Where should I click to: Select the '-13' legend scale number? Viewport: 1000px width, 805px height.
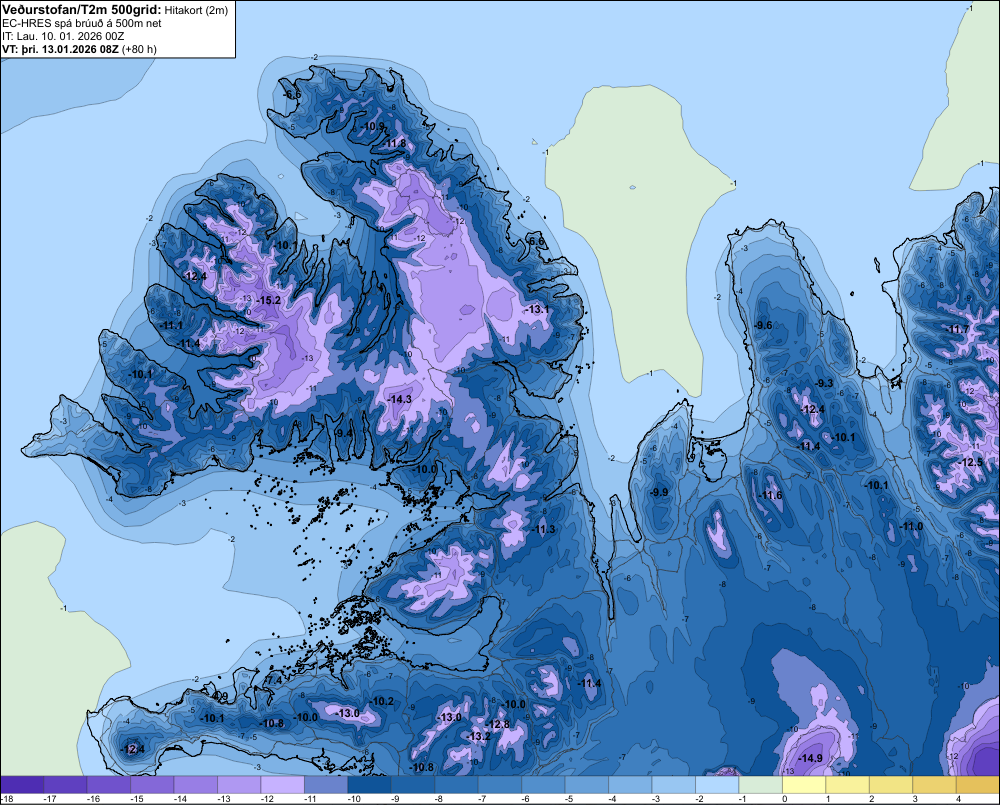pyautogui.click(x=224, y=799)
